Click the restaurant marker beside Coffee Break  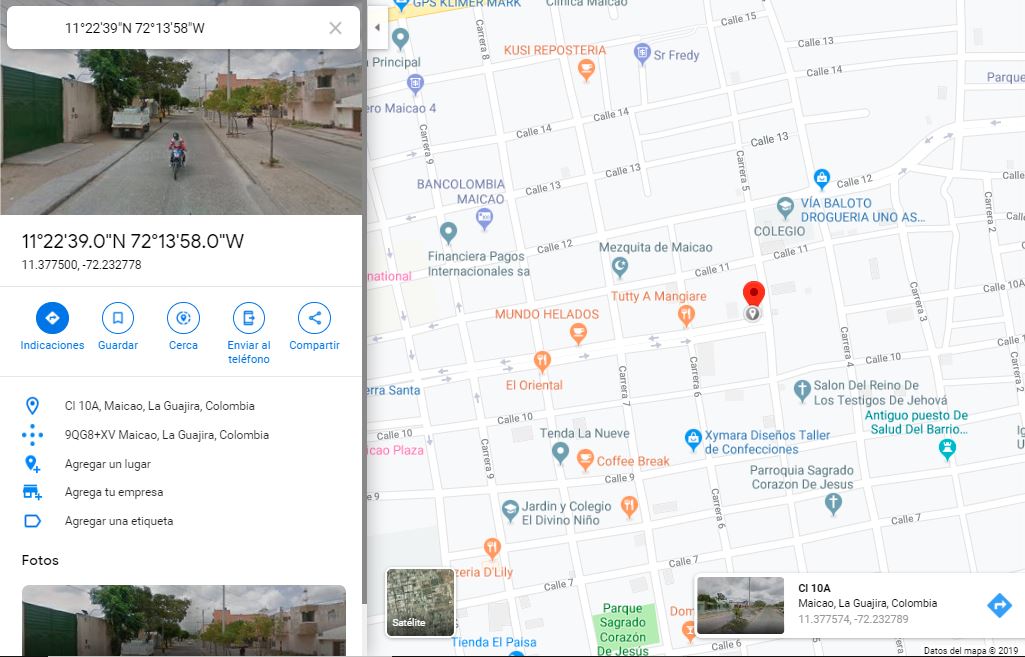pyautogui.click(x=629, y=506)
